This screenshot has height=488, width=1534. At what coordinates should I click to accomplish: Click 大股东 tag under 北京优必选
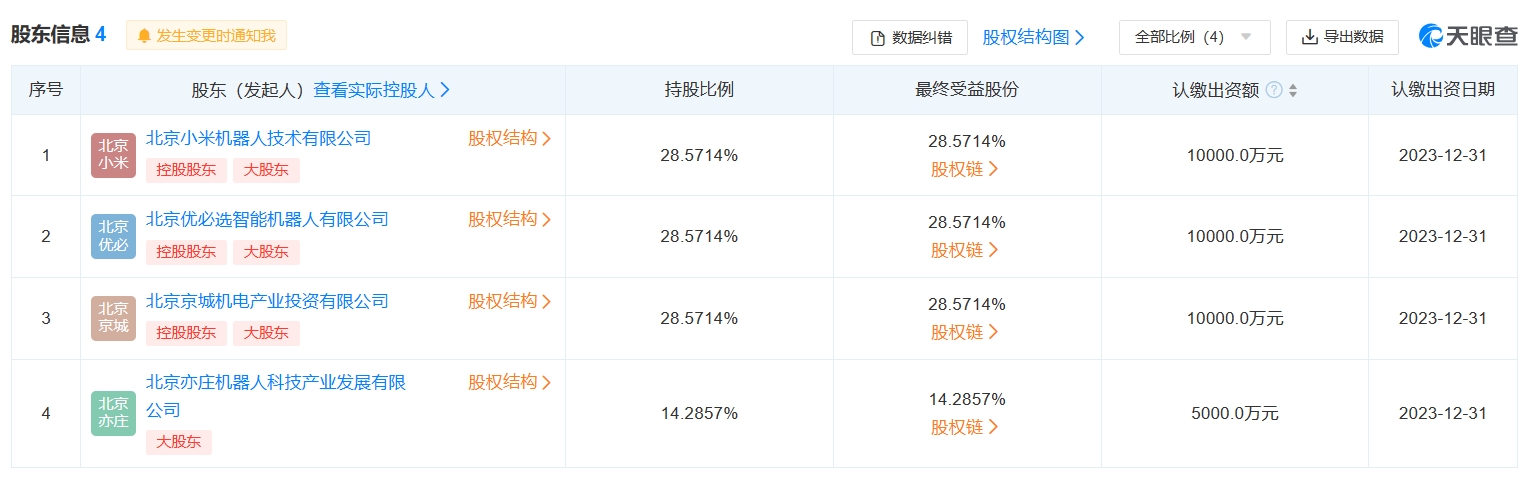click(x=266, y=252)
